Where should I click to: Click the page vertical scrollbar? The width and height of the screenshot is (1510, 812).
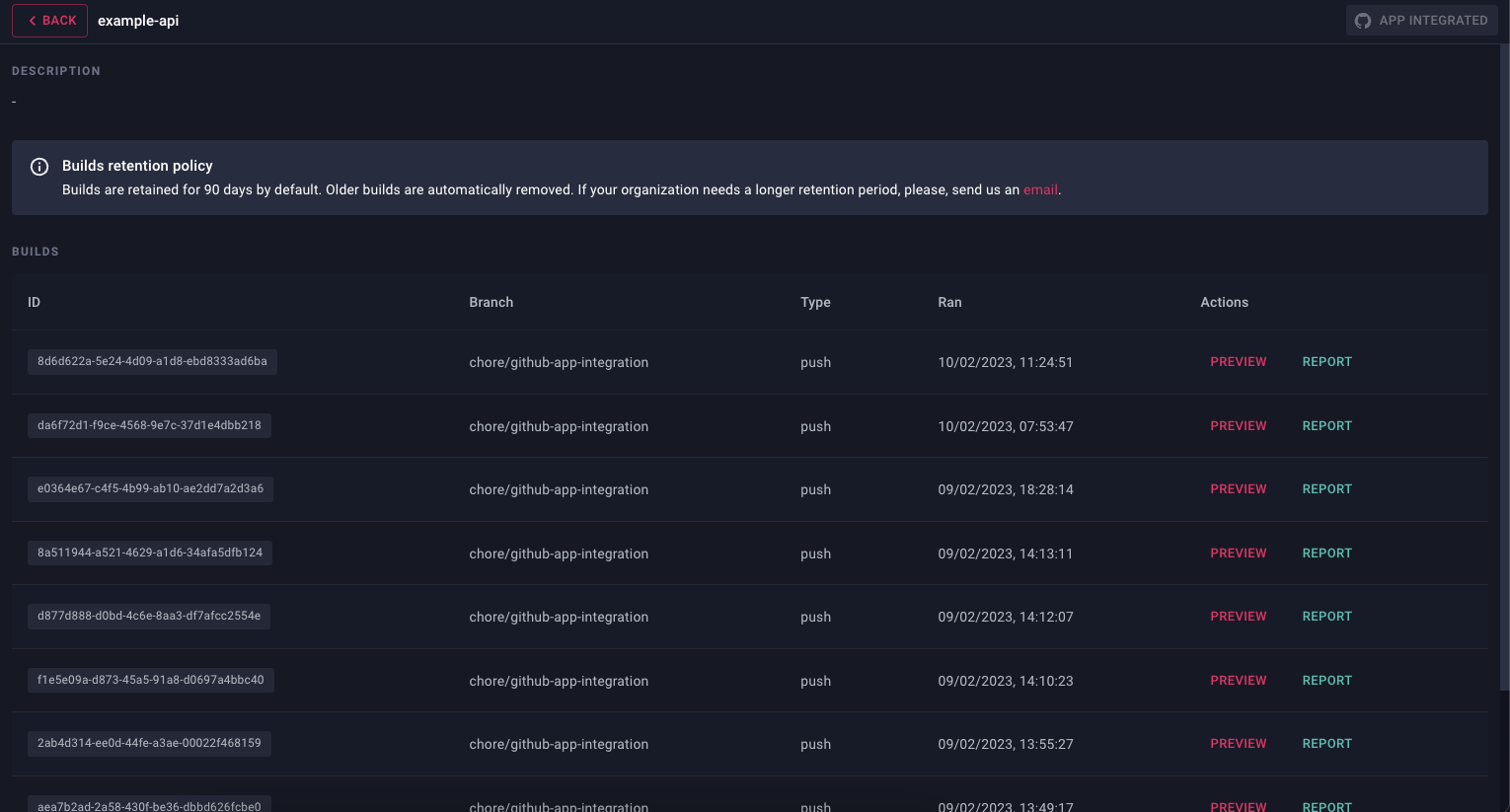pyautogui.click(x=1503, y=365)
